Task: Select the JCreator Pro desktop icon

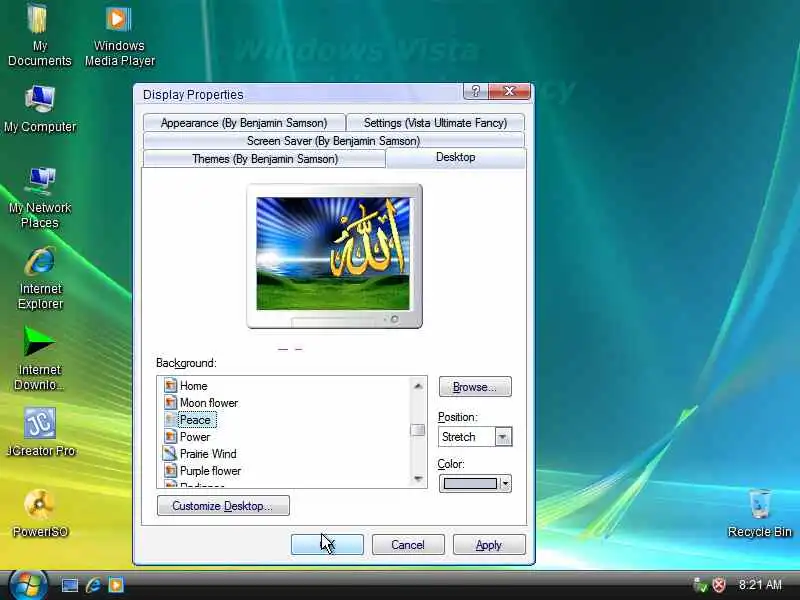Action: point(41,433)
